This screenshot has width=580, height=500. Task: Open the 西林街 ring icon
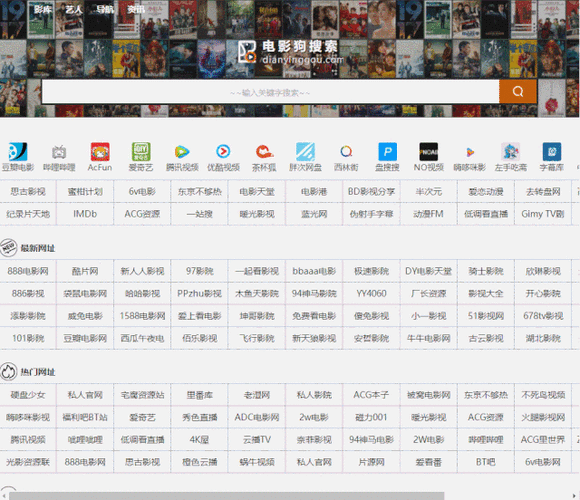(x=346, y=152)
